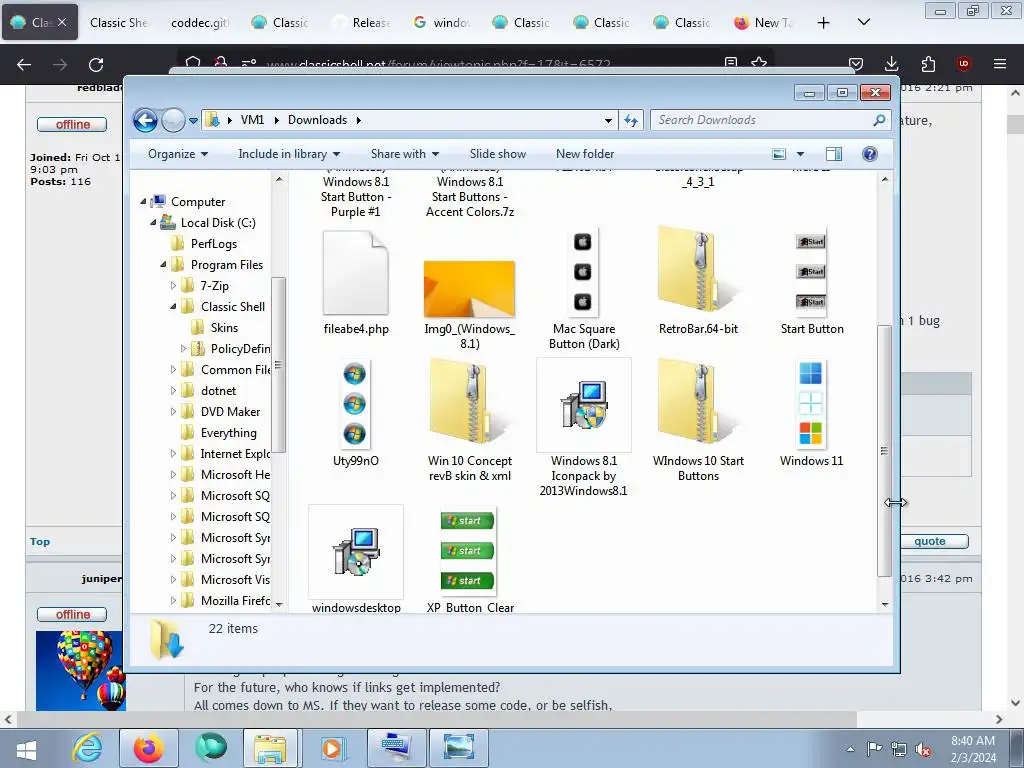
Task: Open Explorer help question mark icon
Action: click(869, 154)
